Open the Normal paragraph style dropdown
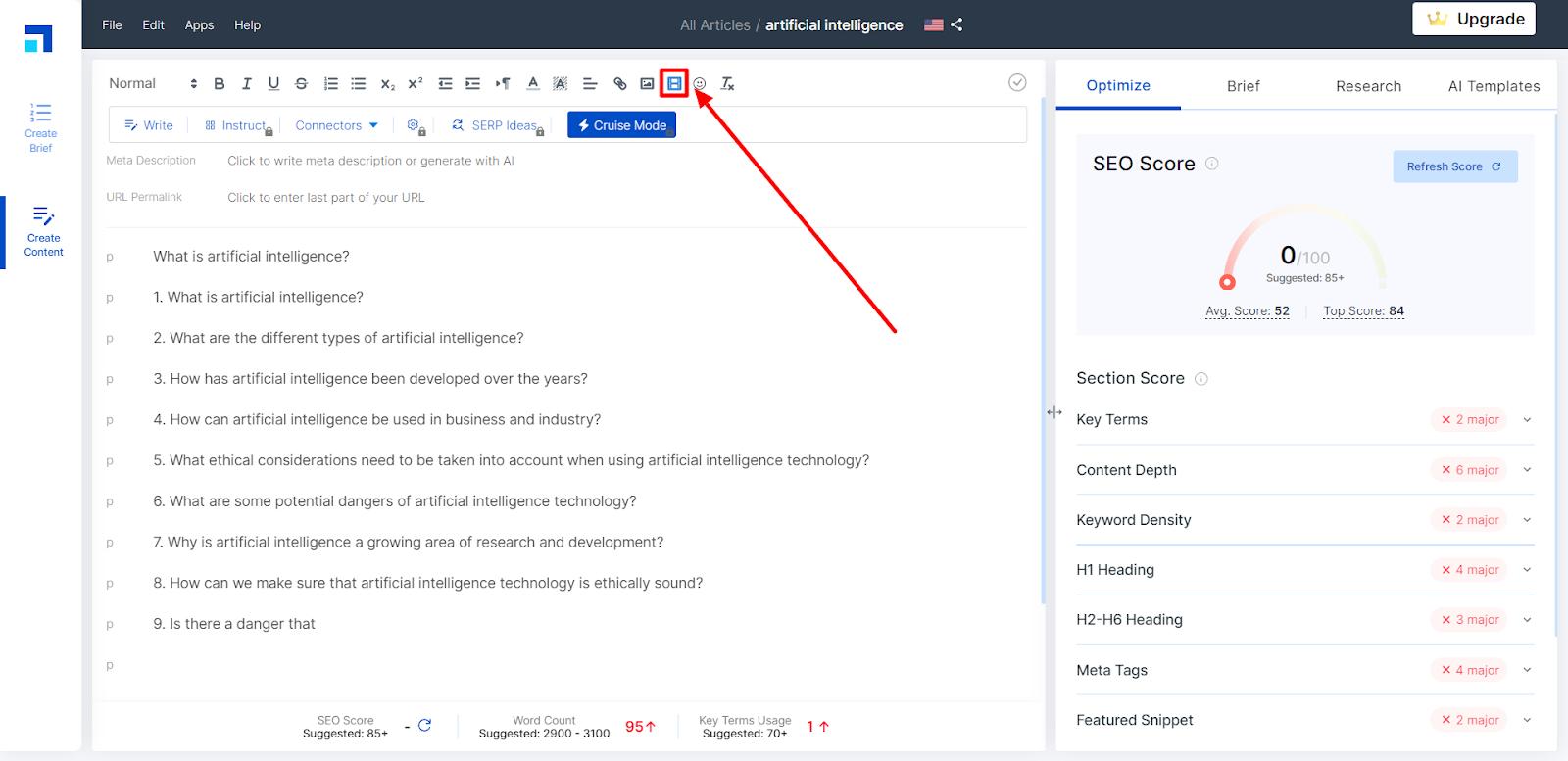Viewport: 1568px width, 761px height. point(153,84)
